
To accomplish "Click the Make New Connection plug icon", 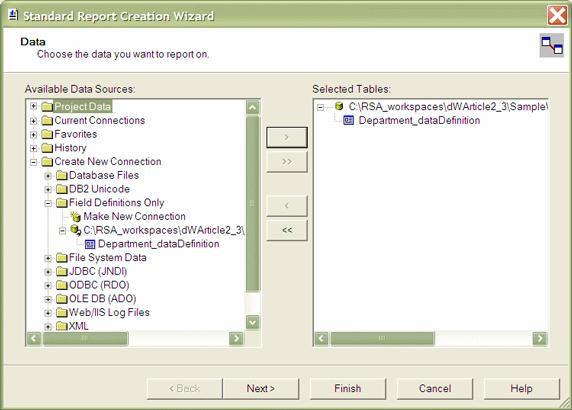I will pyautogui.click(x=76, y=217).
